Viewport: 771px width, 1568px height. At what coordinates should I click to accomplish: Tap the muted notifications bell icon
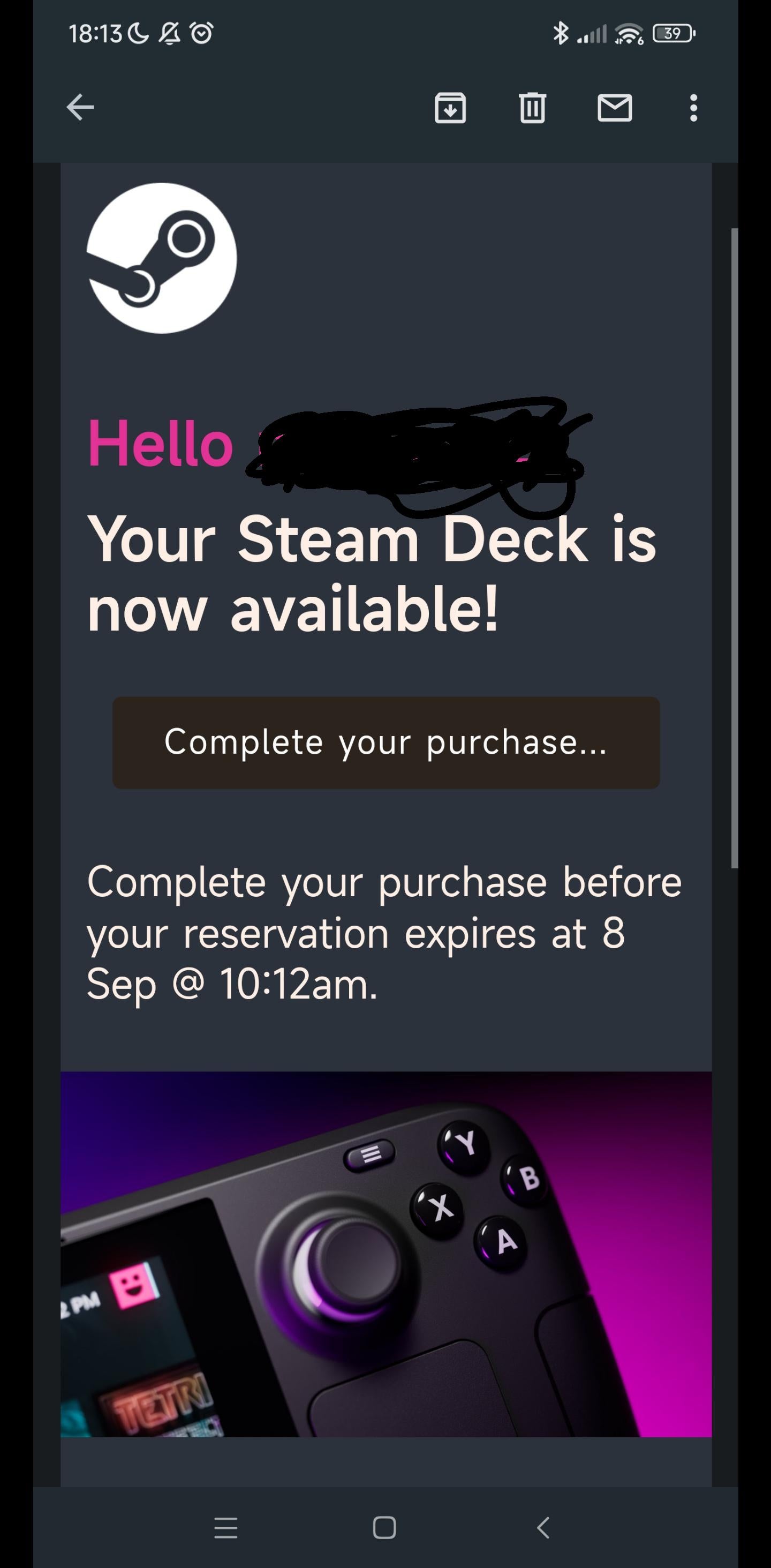170,33
